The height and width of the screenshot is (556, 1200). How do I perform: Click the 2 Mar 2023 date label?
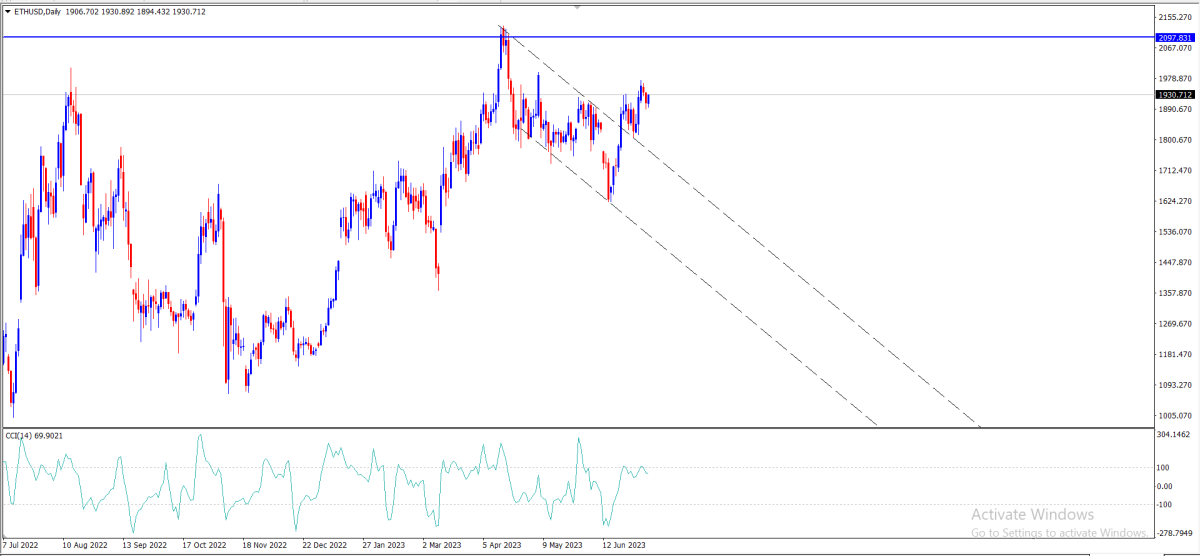point(442,546)
